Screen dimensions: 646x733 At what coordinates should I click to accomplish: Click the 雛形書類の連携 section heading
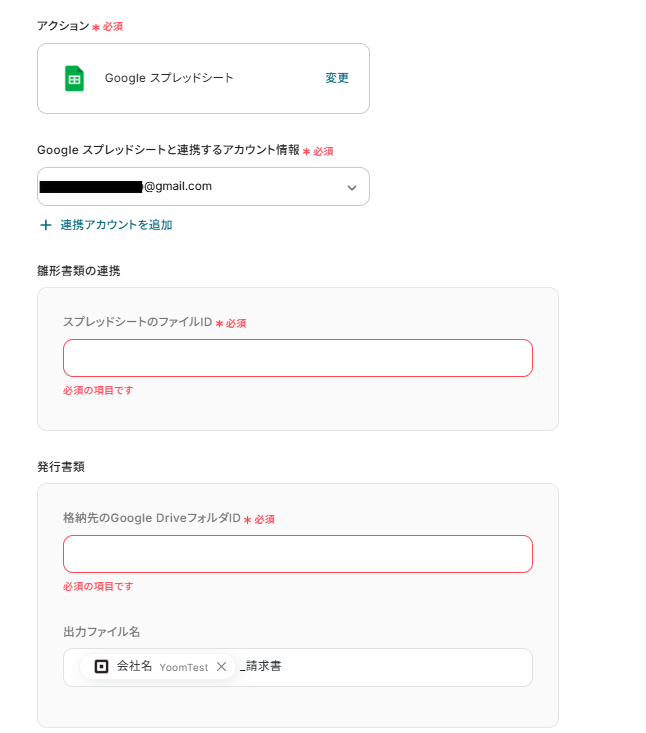click(x=78, y=270)
